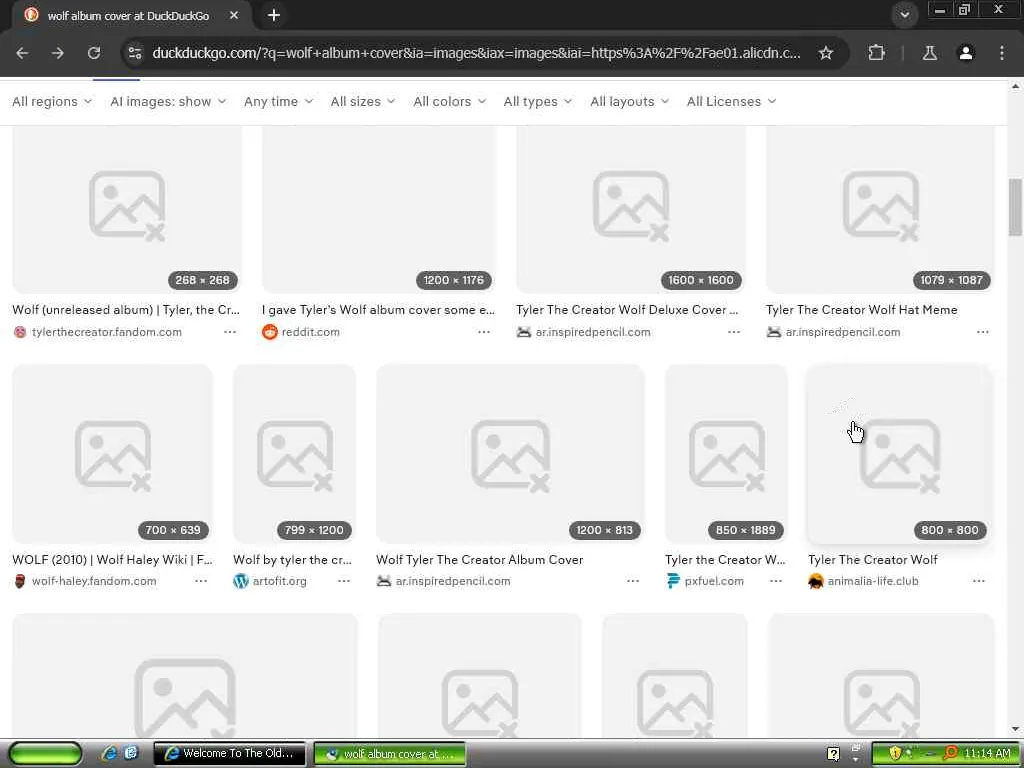View site information icon in address bar

(x=135, y=54)
